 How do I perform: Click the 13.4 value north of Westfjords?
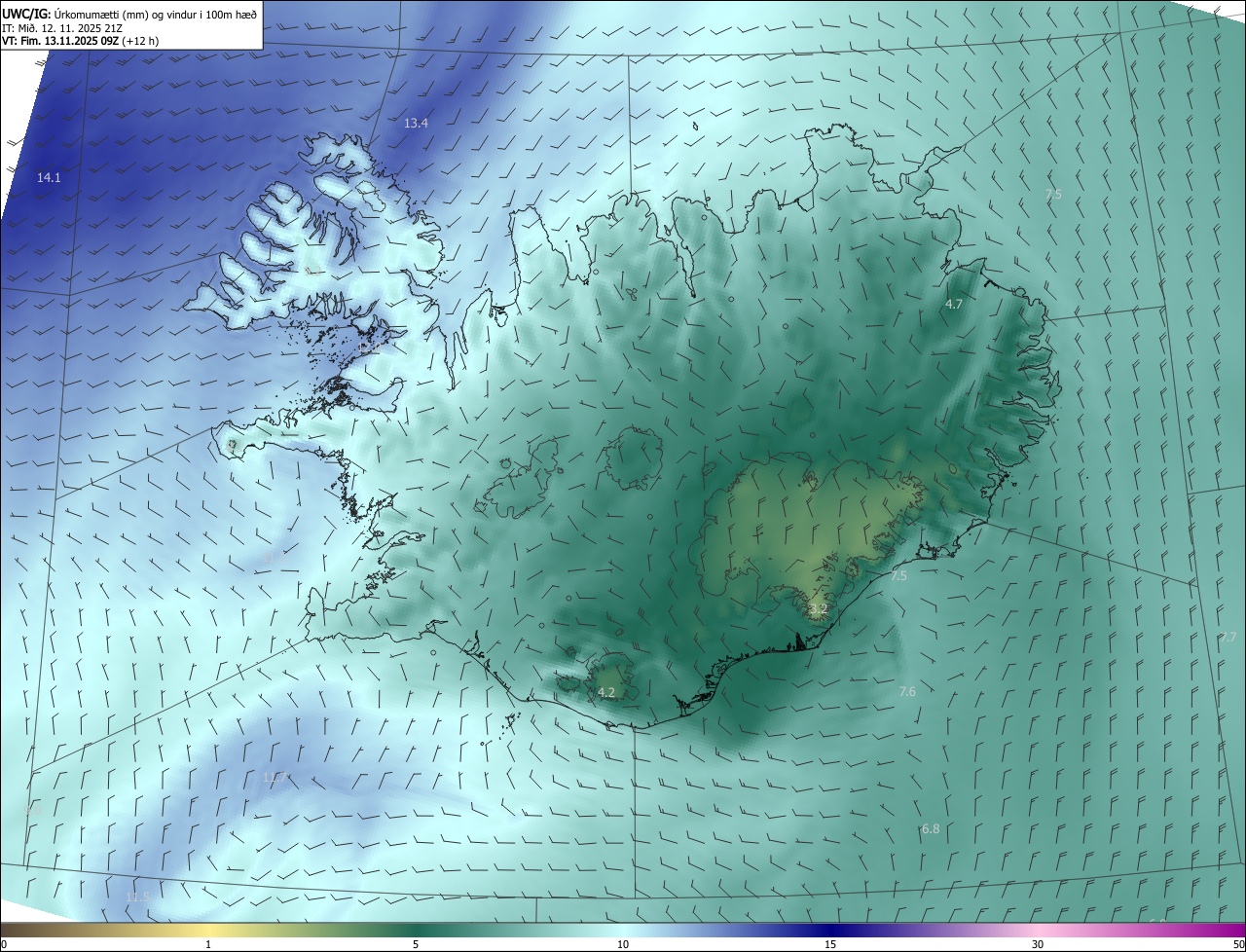(416, 123)
